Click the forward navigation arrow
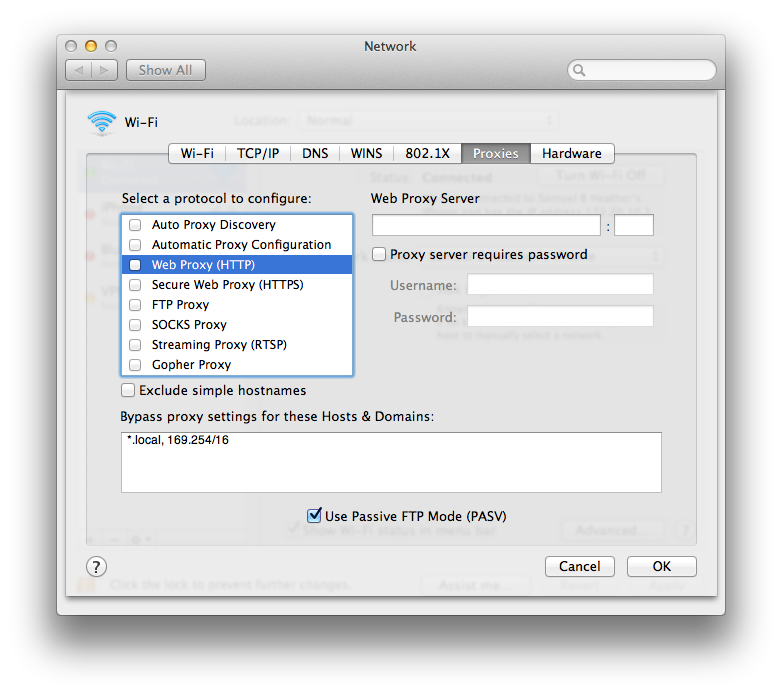 coord(104,70)
